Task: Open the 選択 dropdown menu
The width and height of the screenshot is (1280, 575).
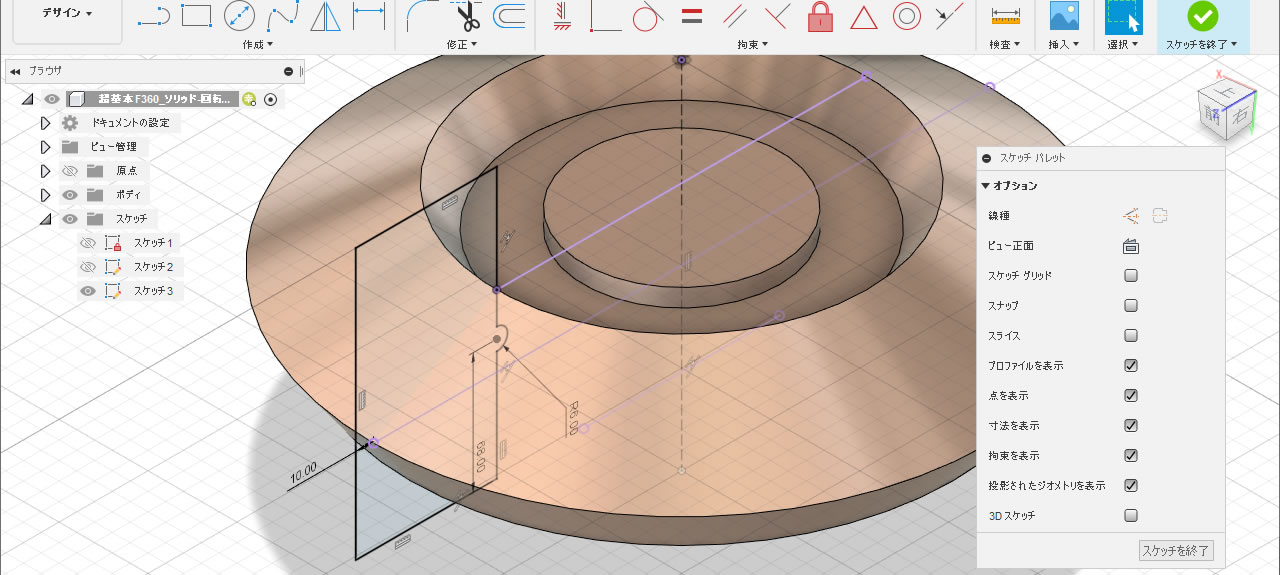Action: tap(1124, 45)
